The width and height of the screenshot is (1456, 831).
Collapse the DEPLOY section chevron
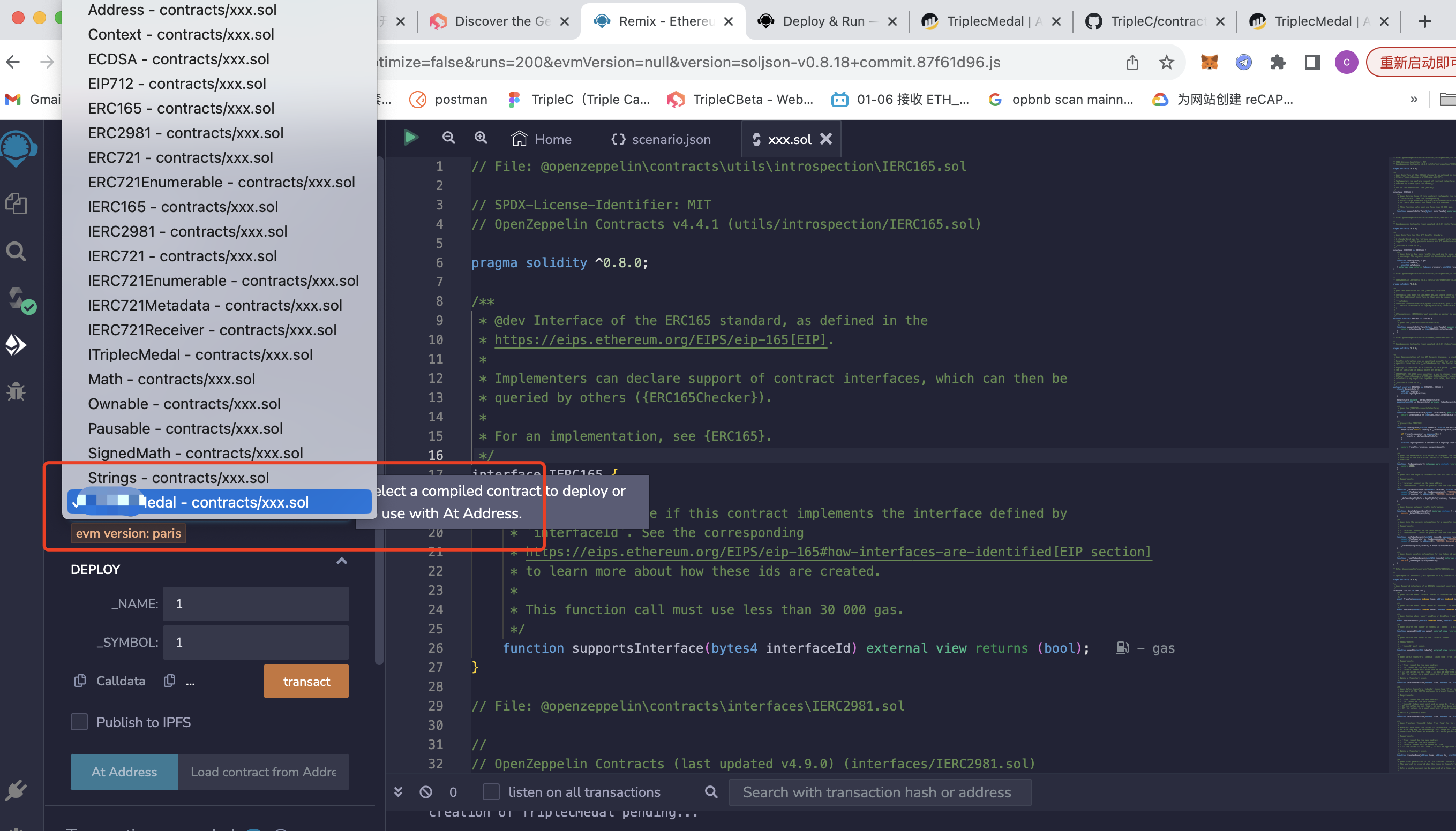click(341, 561)
